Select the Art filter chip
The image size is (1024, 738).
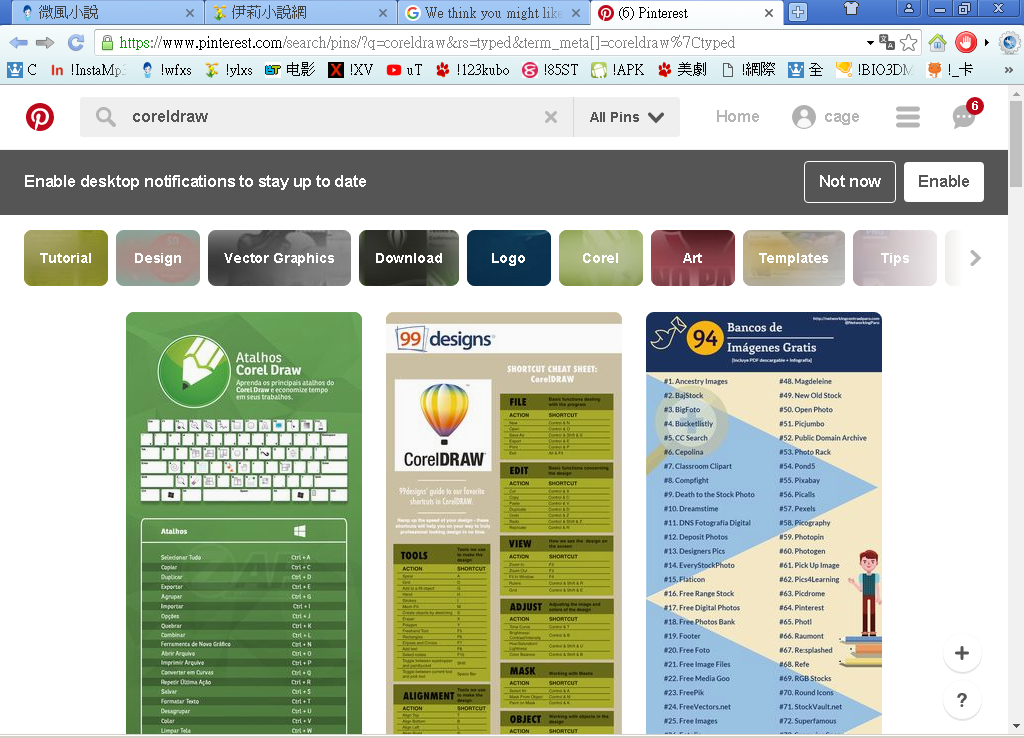coord(693,258)
